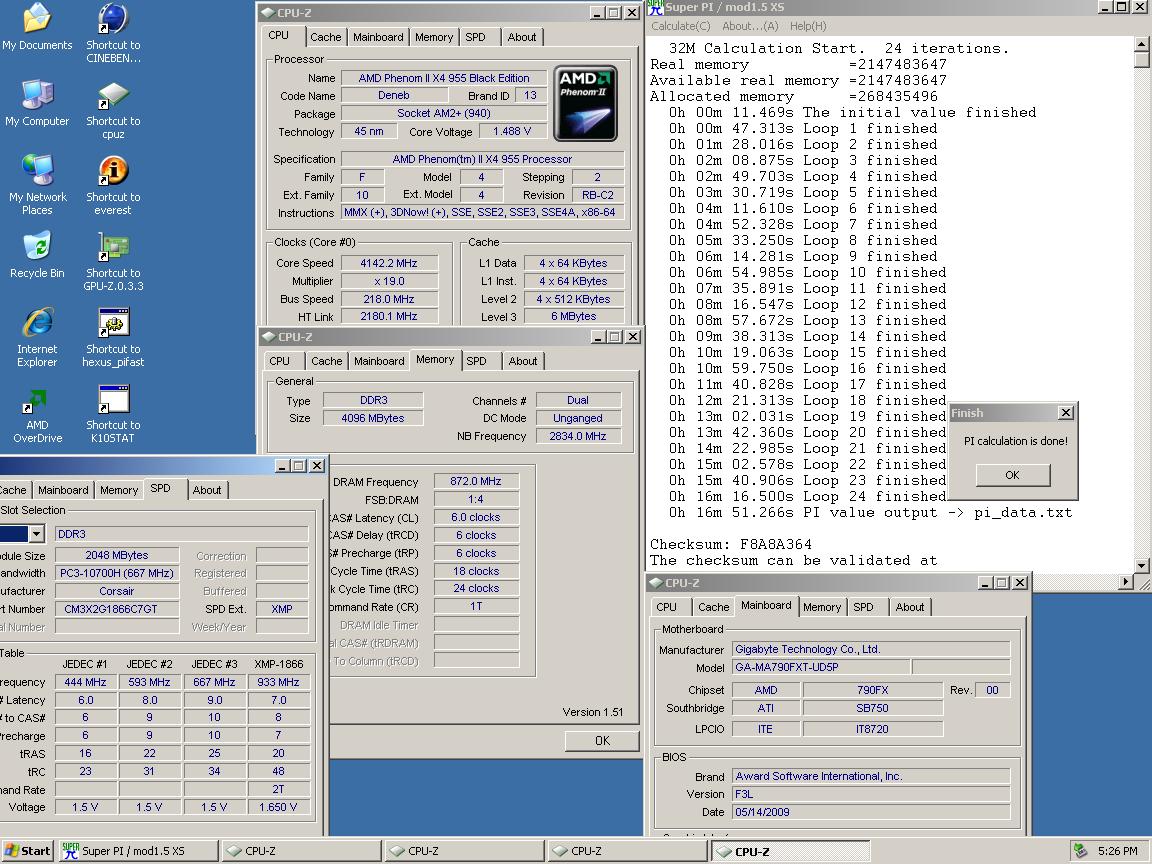Image resolution: width=1152 pixels, height=864 pixels.
Task: Click the Super PI / mod1.5 XS taskbar button
Action: pyautogui.click(x=139, y=851)
